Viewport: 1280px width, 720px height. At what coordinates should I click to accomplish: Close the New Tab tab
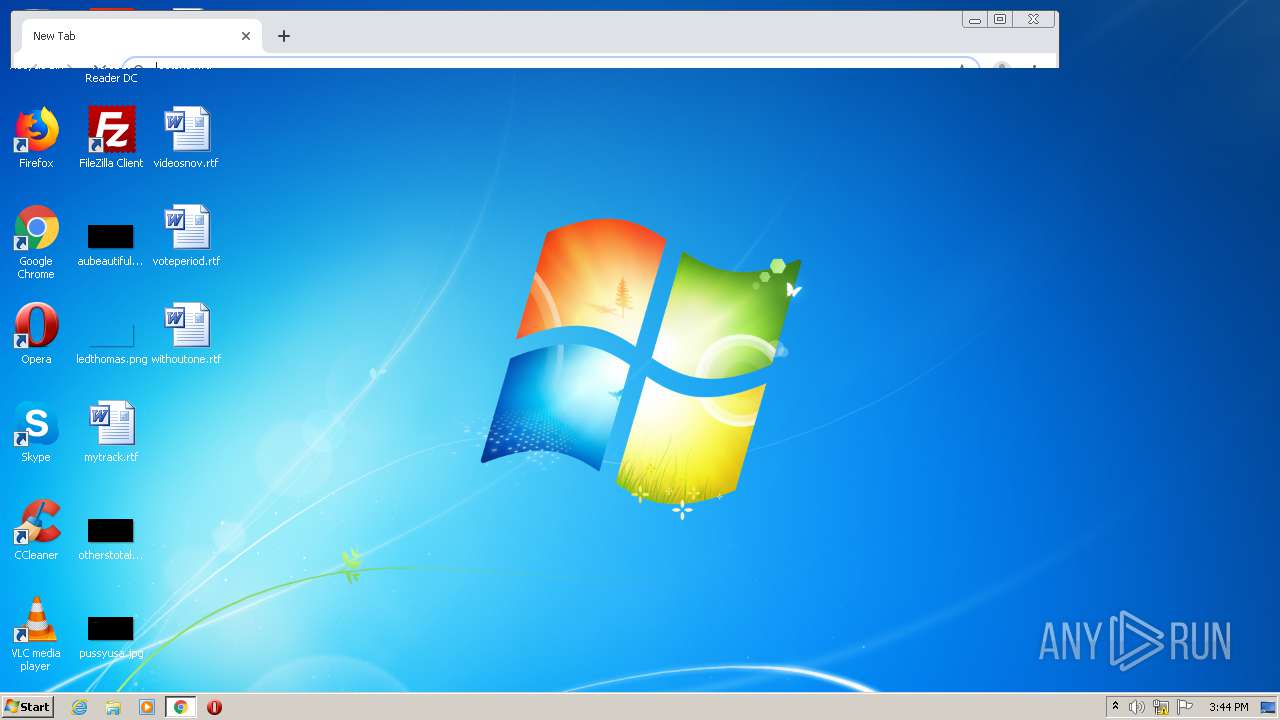[246, 36]
